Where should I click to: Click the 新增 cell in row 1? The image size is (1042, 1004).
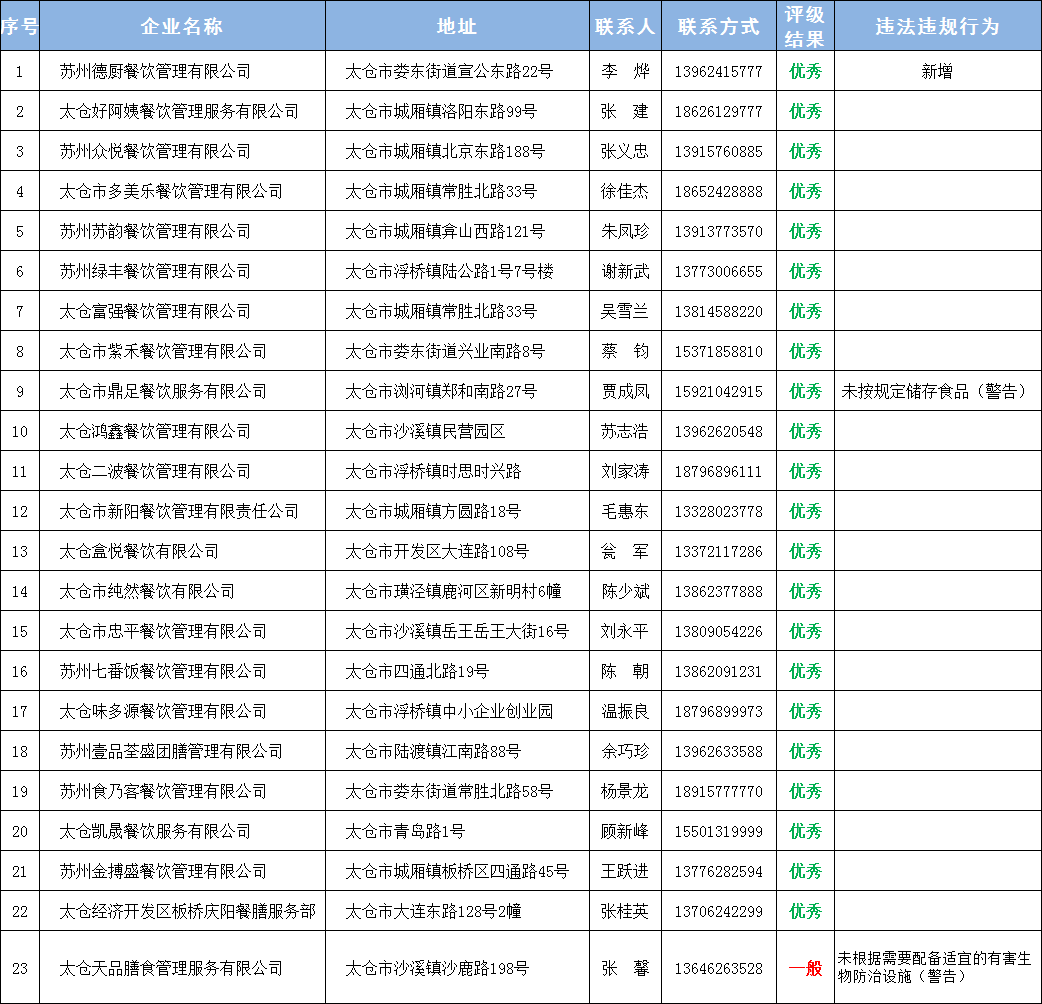[937, 71]
